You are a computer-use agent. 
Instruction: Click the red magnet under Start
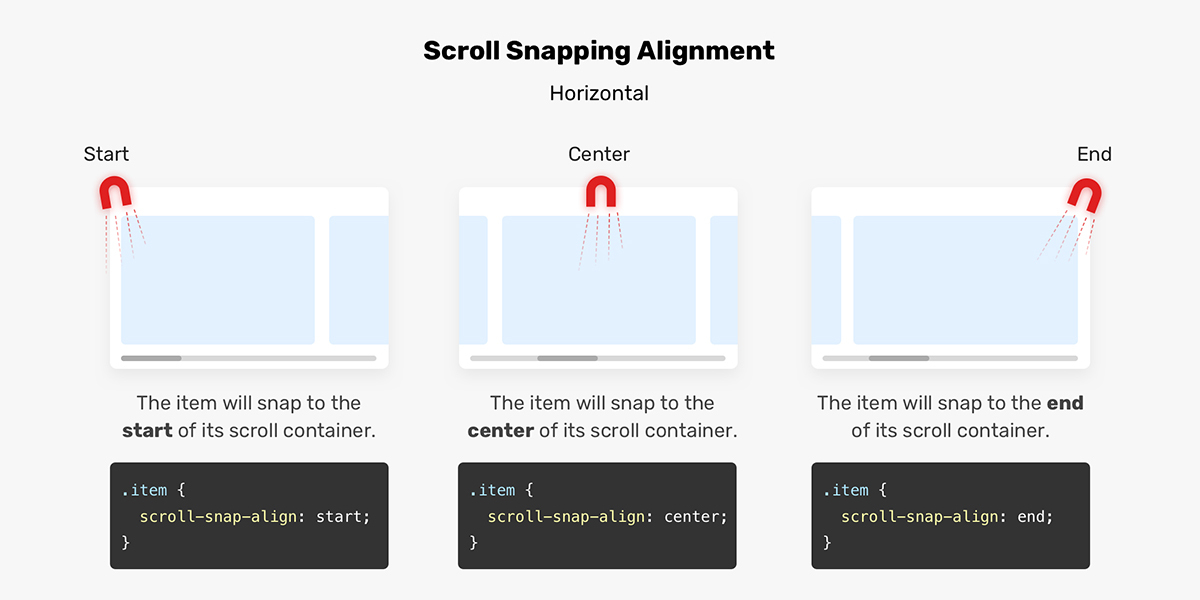(115, 193)
